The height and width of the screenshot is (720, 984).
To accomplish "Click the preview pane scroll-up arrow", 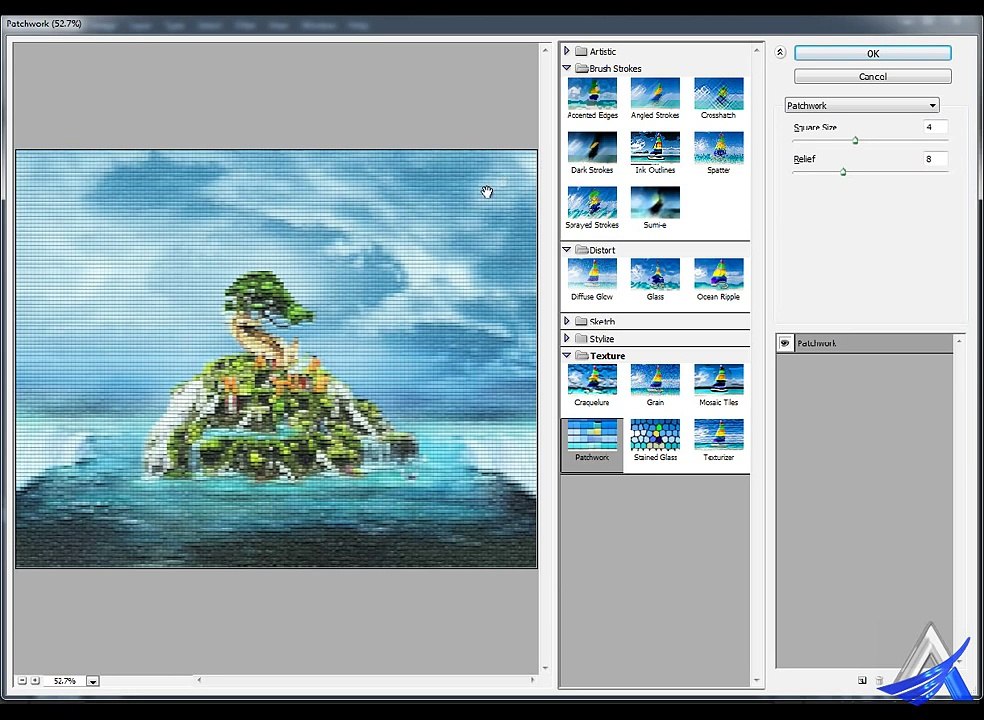I will click(x=545, y=49).
